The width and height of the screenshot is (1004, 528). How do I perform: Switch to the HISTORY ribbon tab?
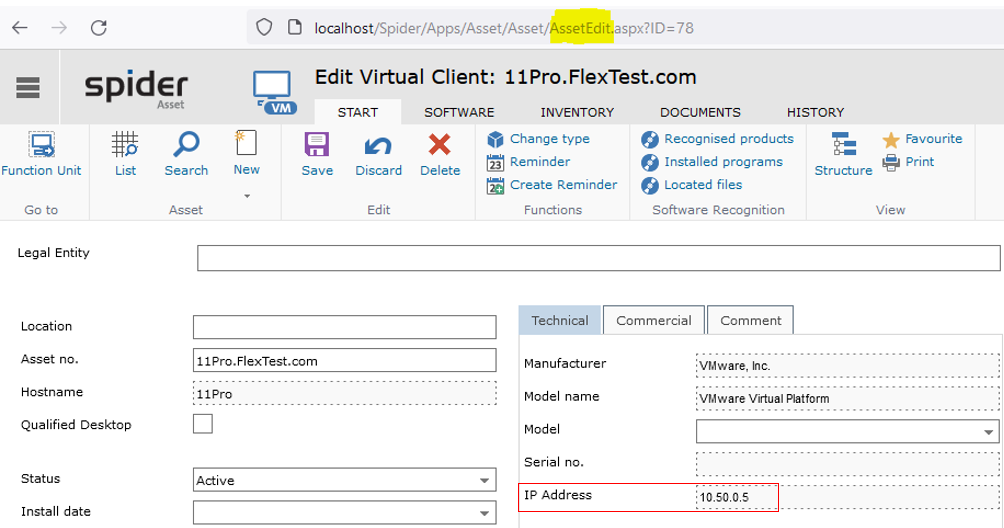click(x=815, y=112)
